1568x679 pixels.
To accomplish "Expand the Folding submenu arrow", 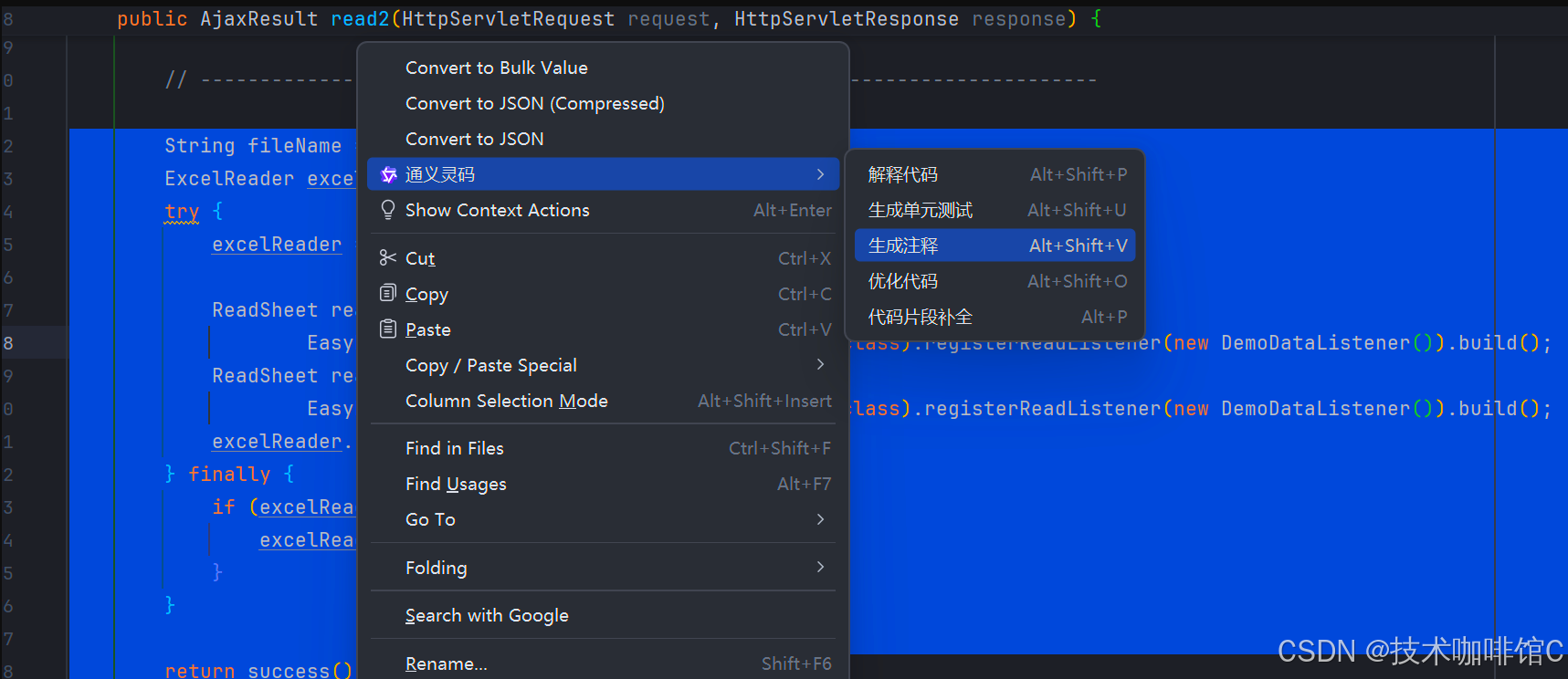I will coord(820,567).
